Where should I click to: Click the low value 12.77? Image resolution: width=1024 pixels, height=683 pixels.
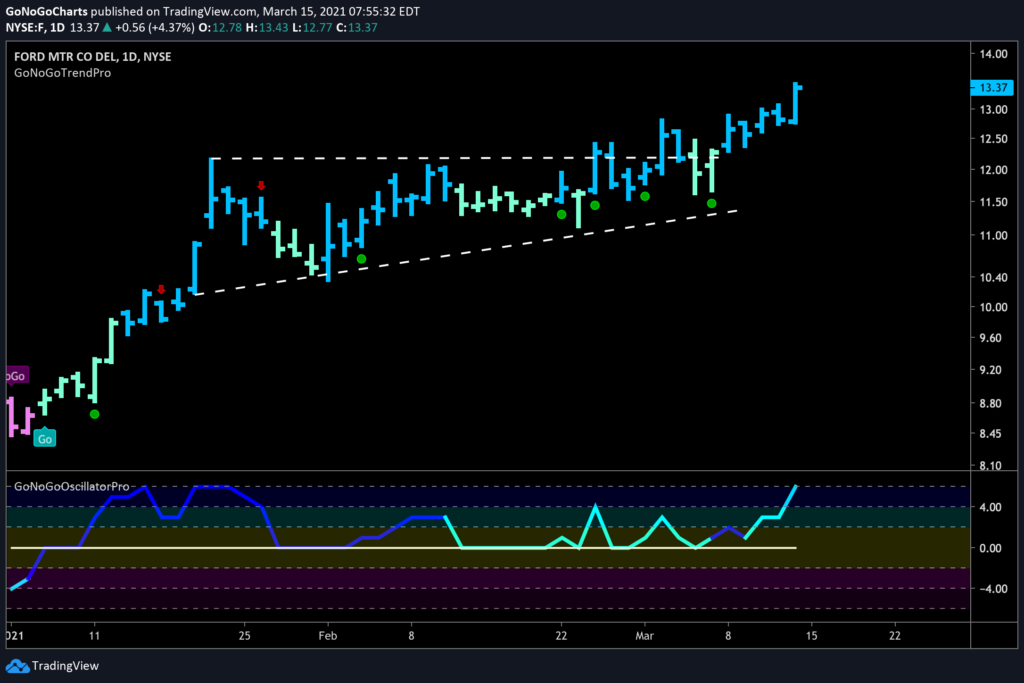point(317,27)
